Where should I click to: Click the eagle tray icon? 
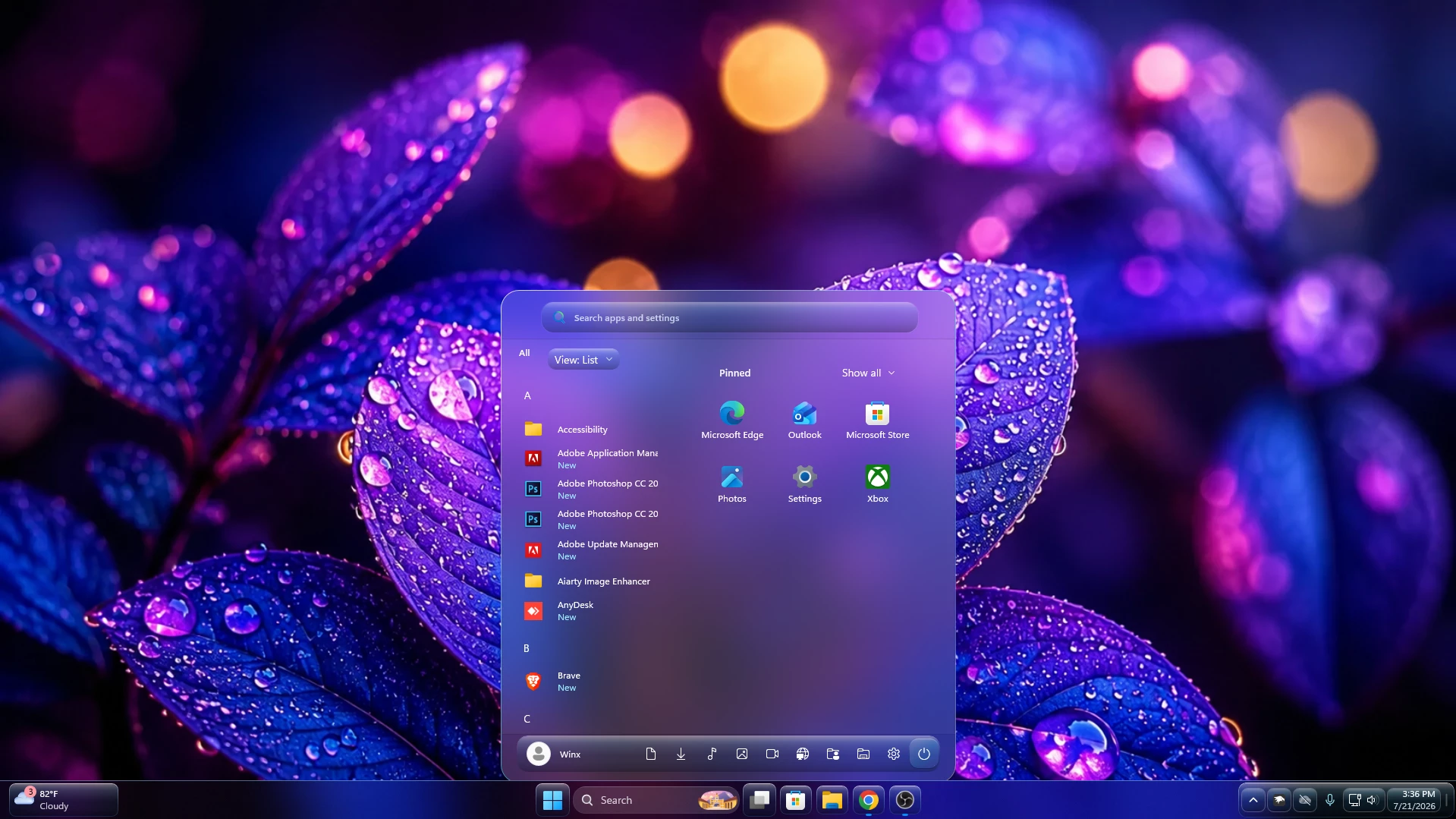click(1279, 800)
